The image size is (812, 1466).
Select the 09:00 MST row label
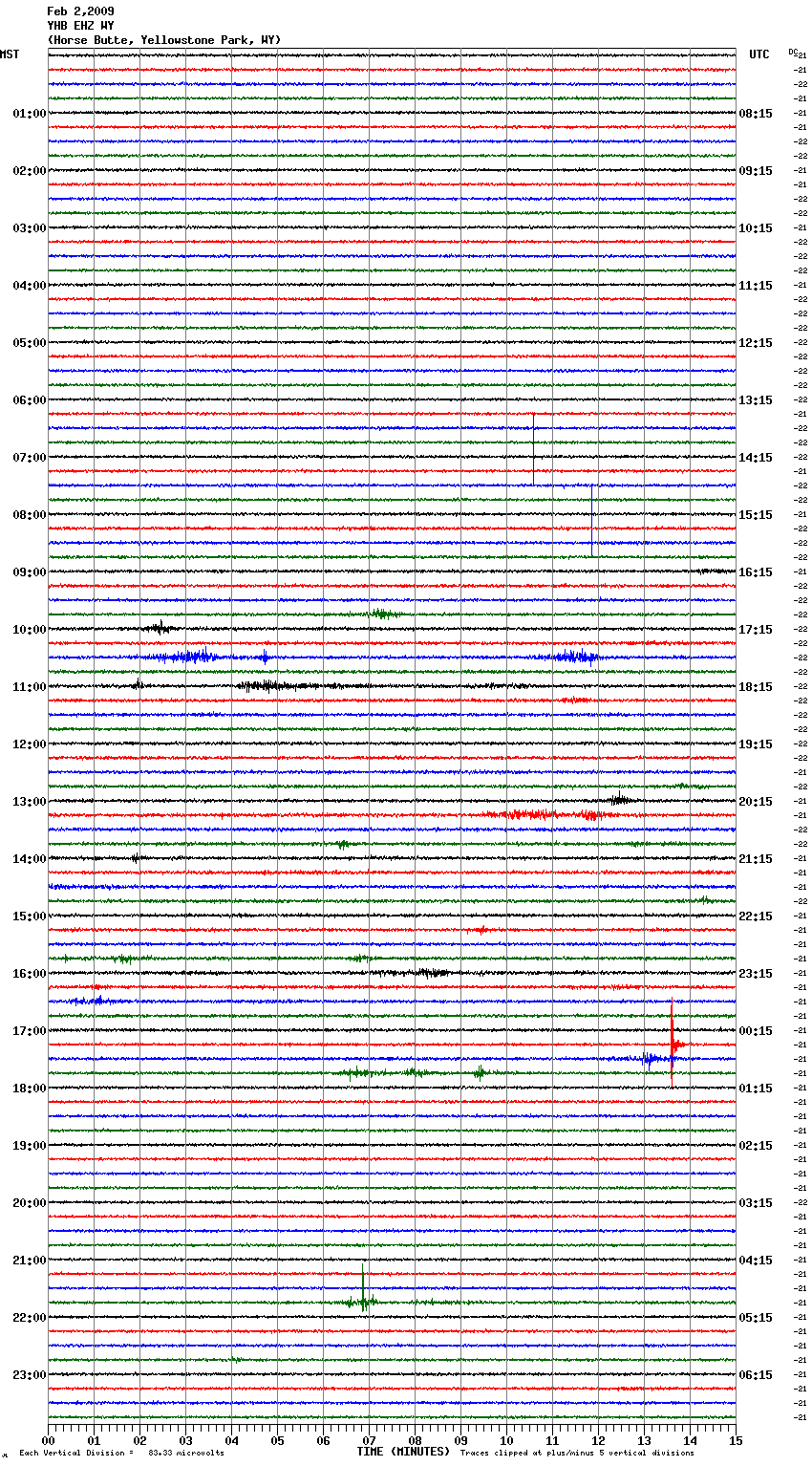(x=30, y=572)
